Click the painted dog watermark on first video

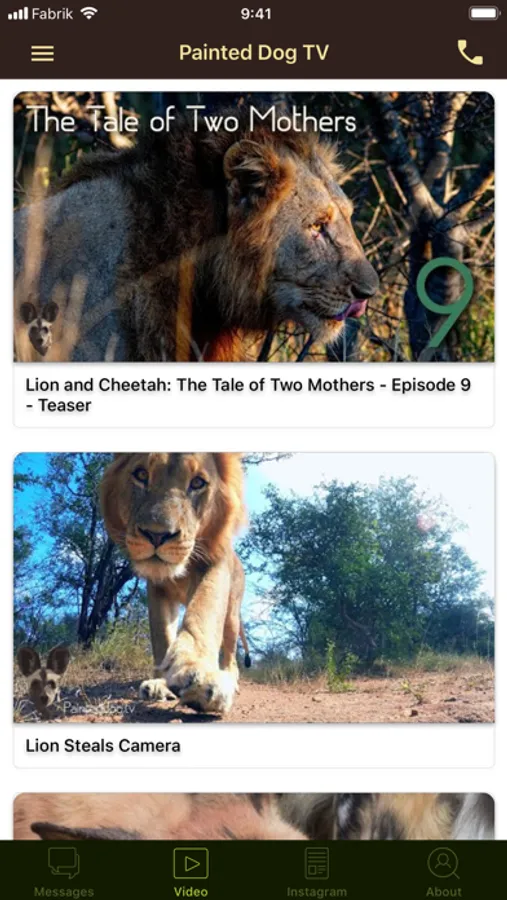tap(39, 327)
